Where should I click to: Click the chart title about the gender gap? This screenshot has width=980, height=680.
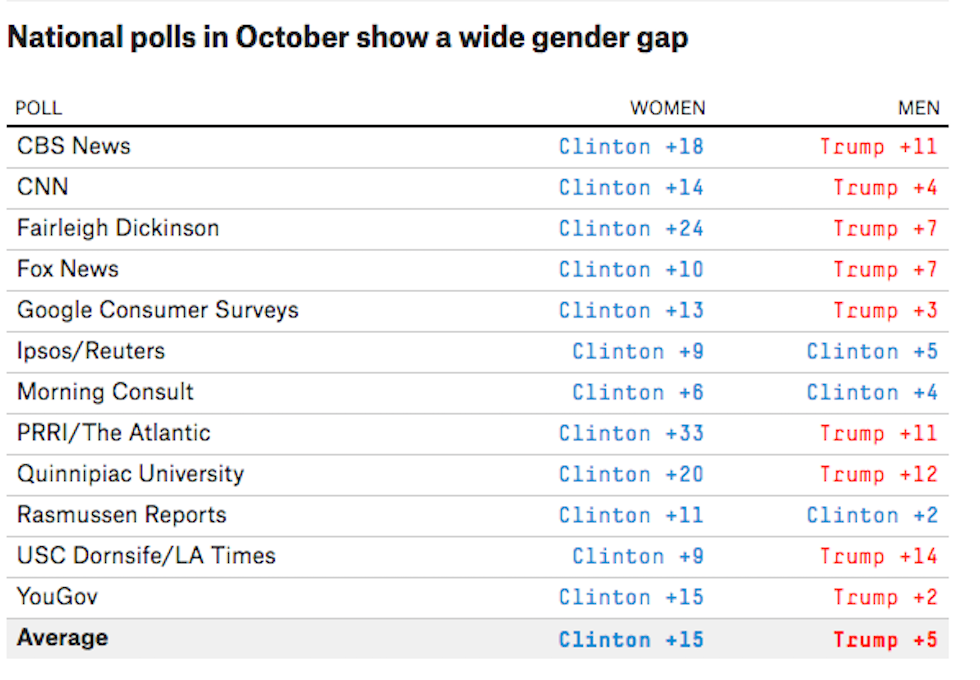click(347, 38)
